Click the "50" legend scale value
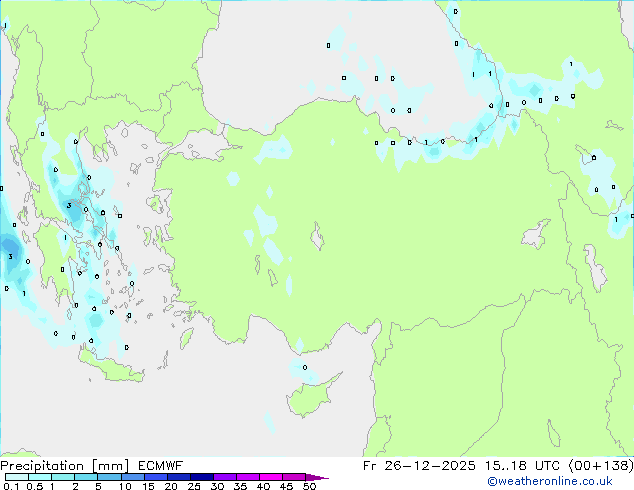 click(x=309, y=486)
